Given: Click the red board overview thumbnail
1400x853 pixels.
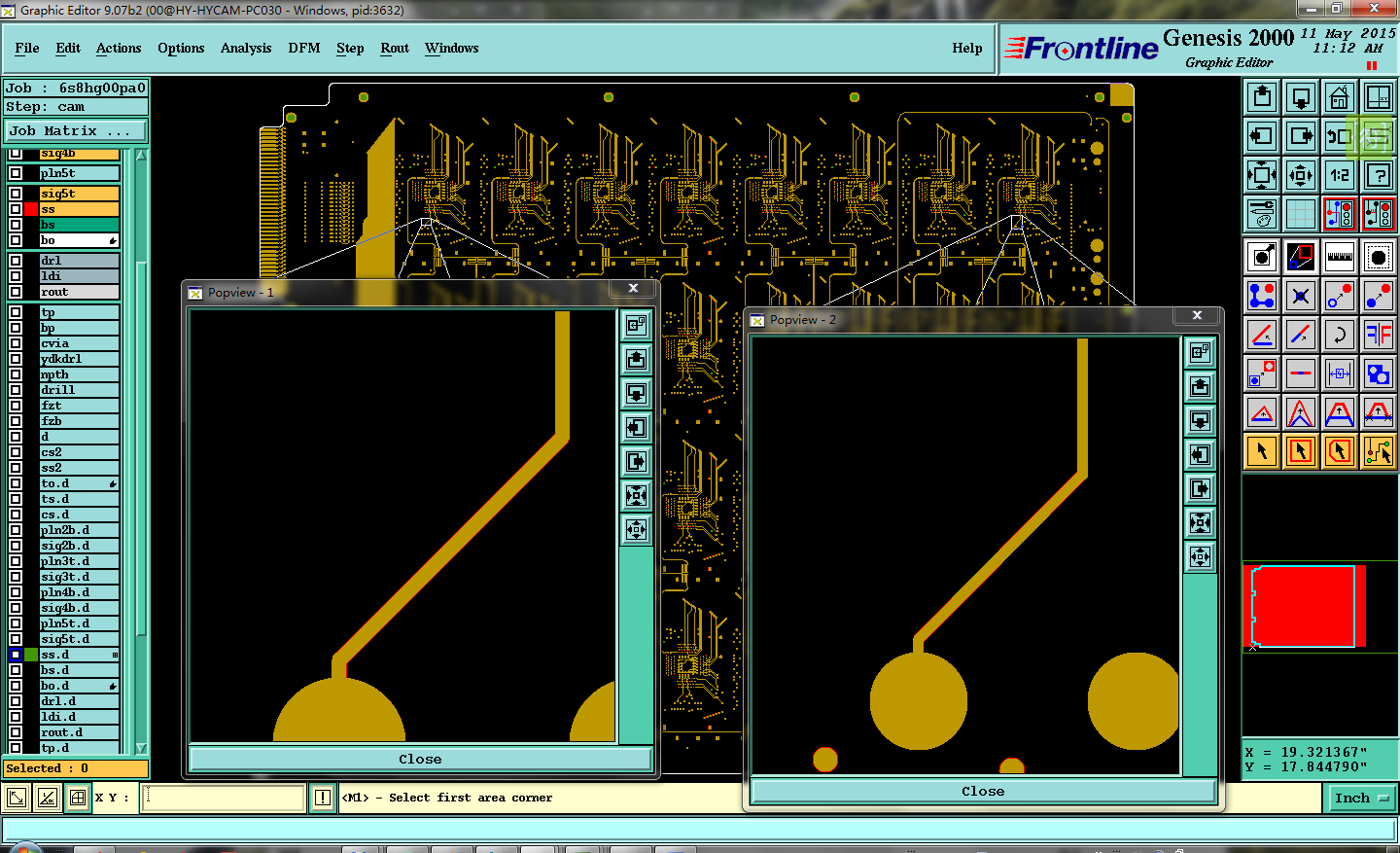Looking at the screenshot, I should [x=1305, y=607].
